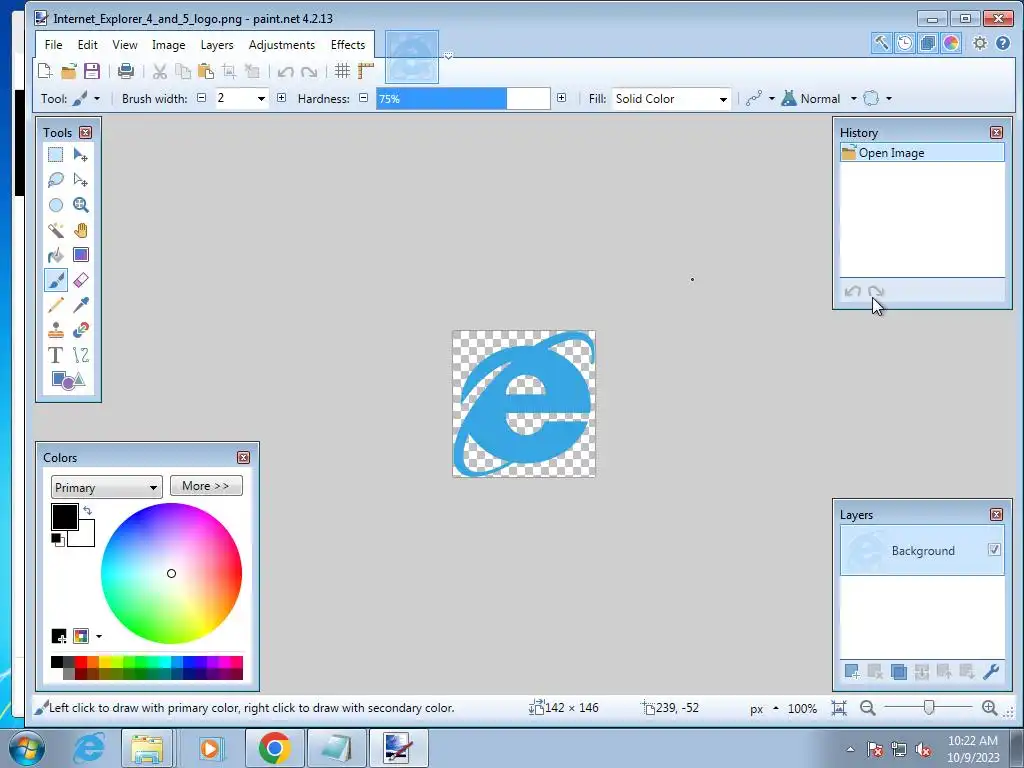Image resolution: width=1024 pixels, height=768 pixels.
Task: Select the Text tool
Action: [x=56, y=355]
